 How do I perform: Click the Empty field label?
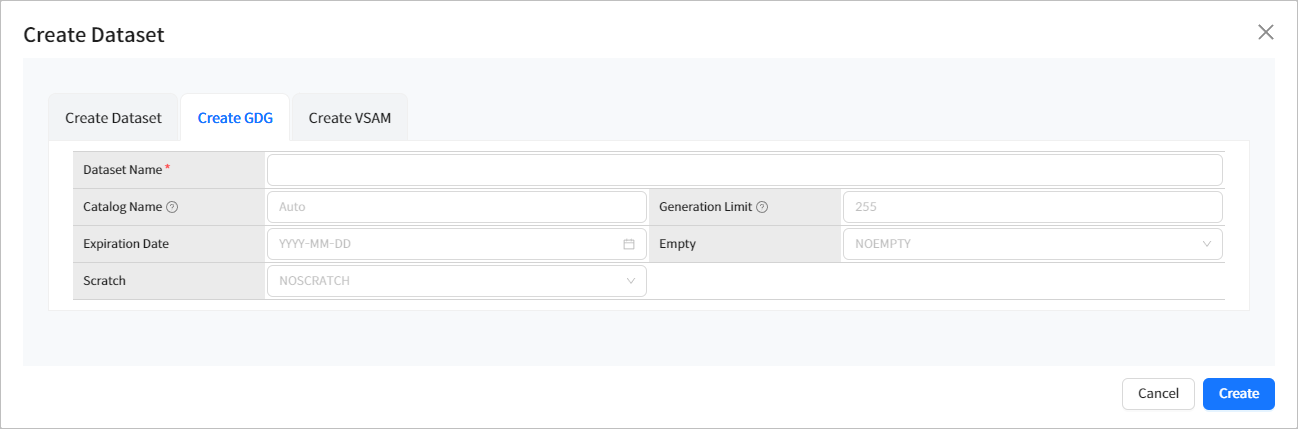tap(677, 244)
